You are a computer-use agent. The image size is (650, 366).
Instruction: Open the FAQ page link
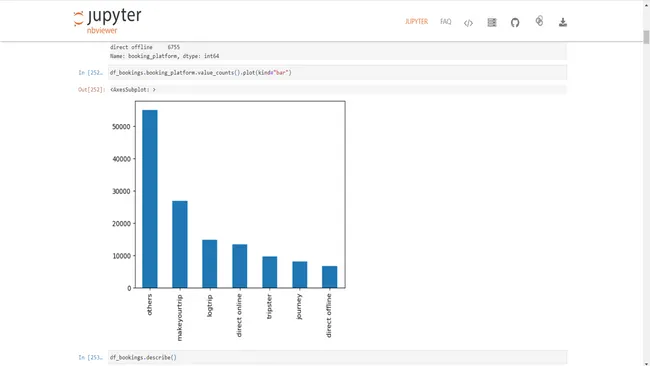pyautogui.click(x=446, y=22)
